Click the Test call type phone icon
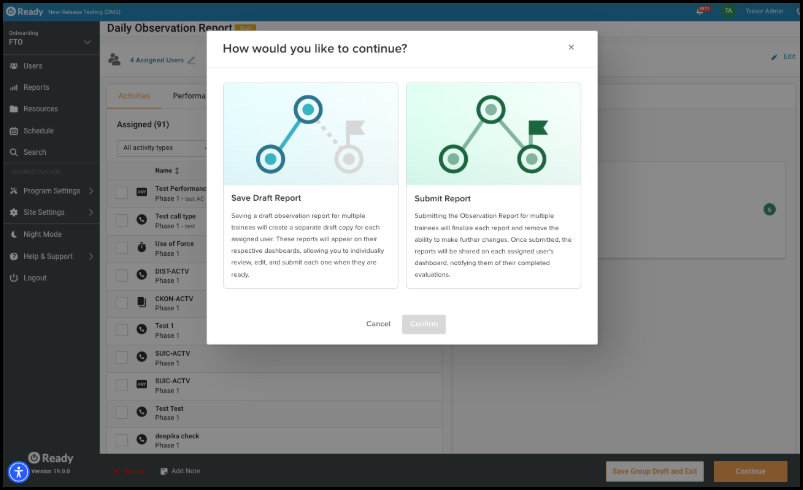Viewport: 803px width, 490px height. pyautogui.click(x=142, y=220)
